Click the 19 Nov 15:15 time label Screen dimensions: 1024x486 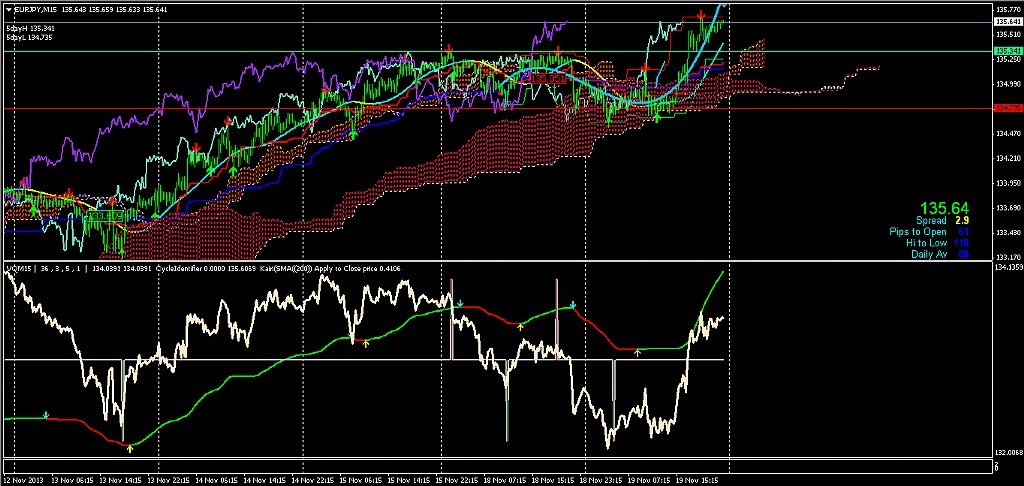click(x=699, y=481)
